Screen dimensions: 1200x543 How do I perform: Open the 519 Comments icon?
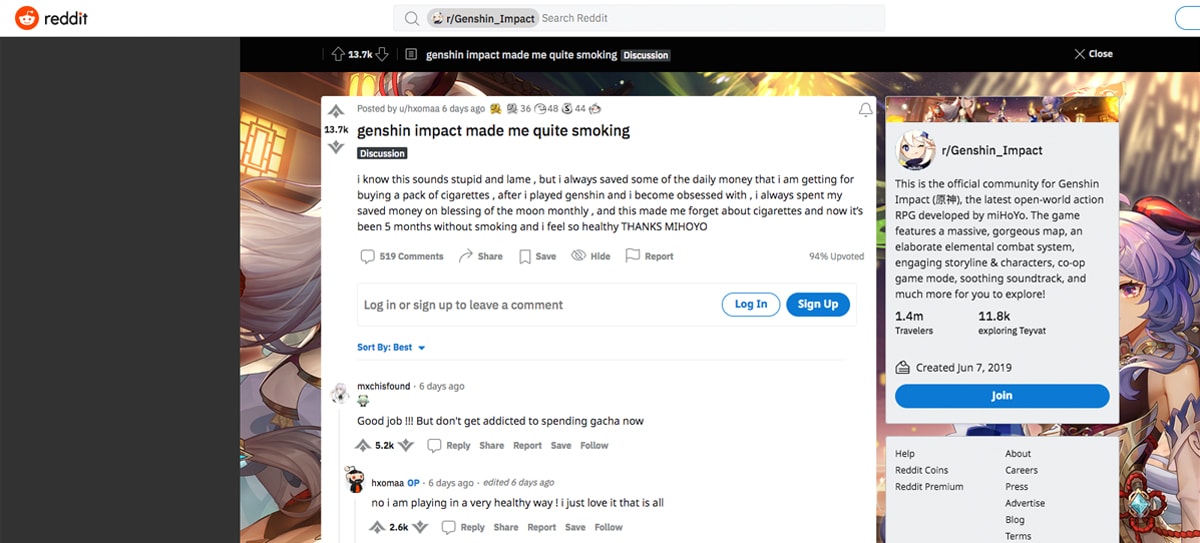[x=367, y=256]
